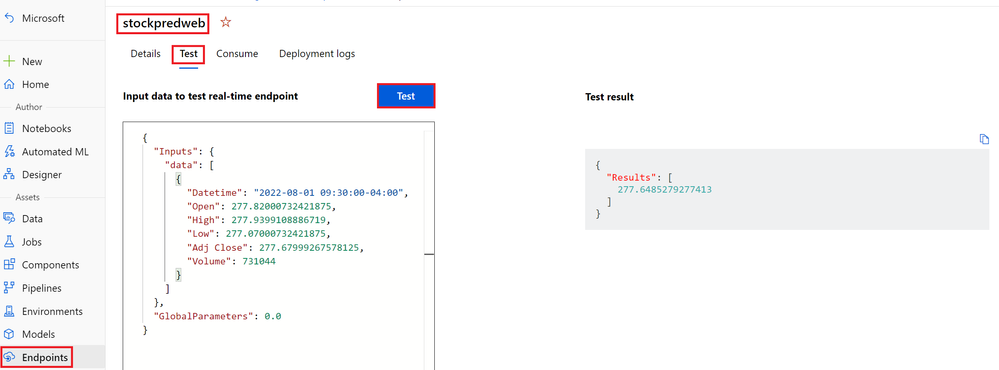This screenshot has height=370, width=999.
Task: Click the Data assets icon
Action: click(x=9, y=218)
